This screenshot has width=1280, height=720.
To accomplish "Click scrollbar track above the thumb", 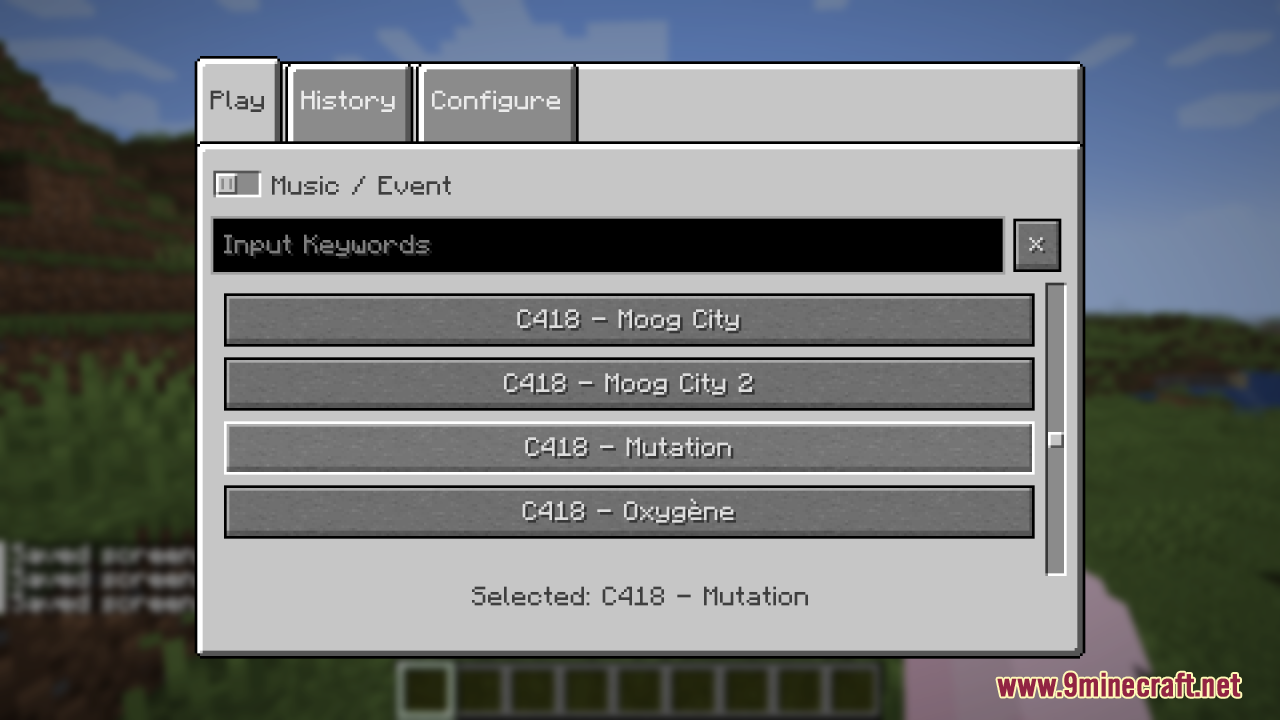I will click(x=1056, y=358).
